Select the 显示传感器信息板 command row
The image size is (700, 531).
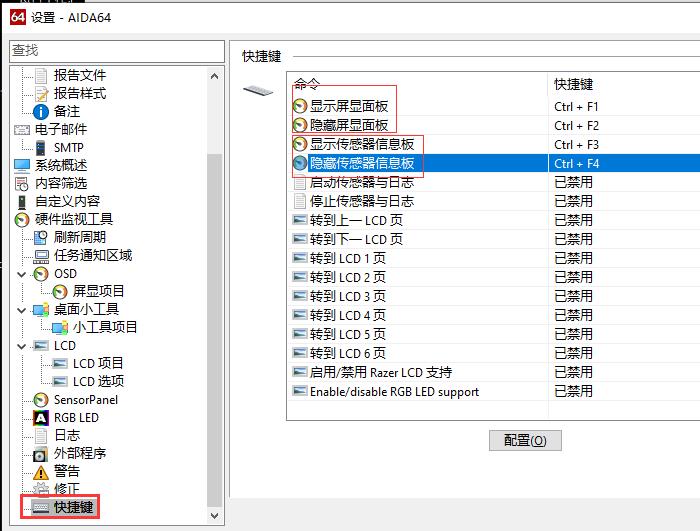tap(493, 145)
